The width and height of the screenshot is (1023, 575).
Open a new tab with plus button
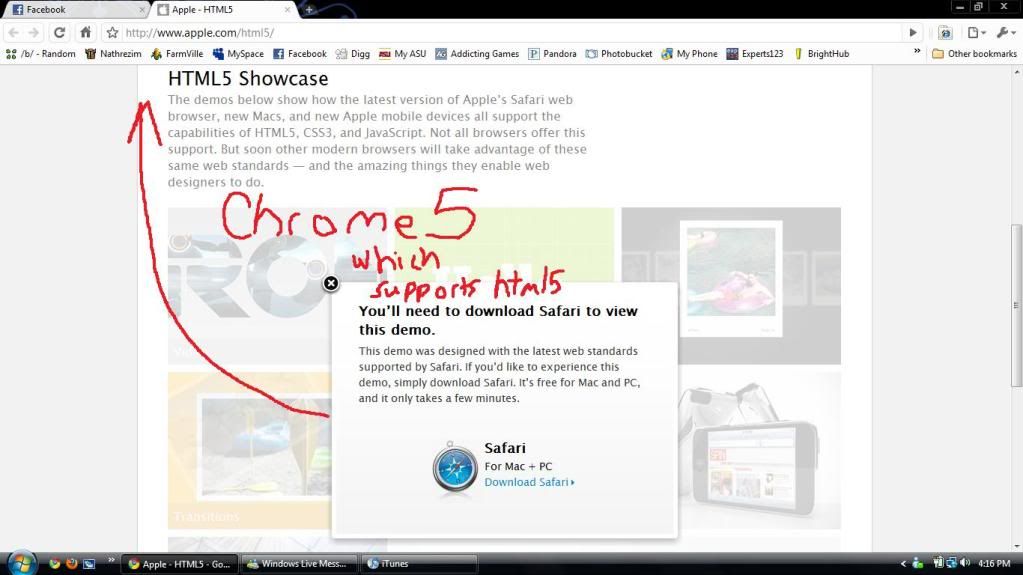click(x=309, y=9)
